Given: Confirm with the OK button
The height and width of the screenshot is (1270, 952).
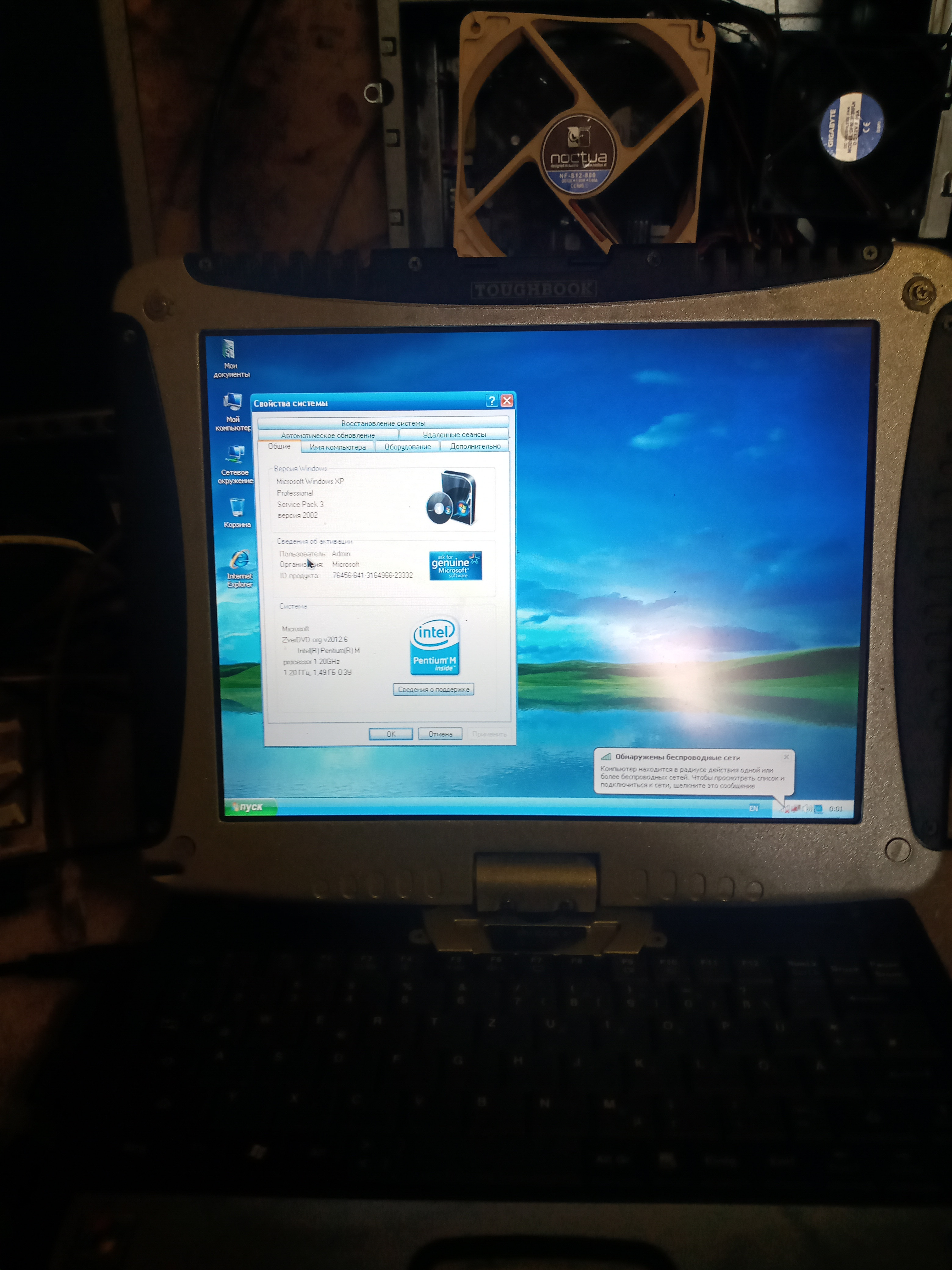Looking at the screenshot, I should (x=391, y=734).
